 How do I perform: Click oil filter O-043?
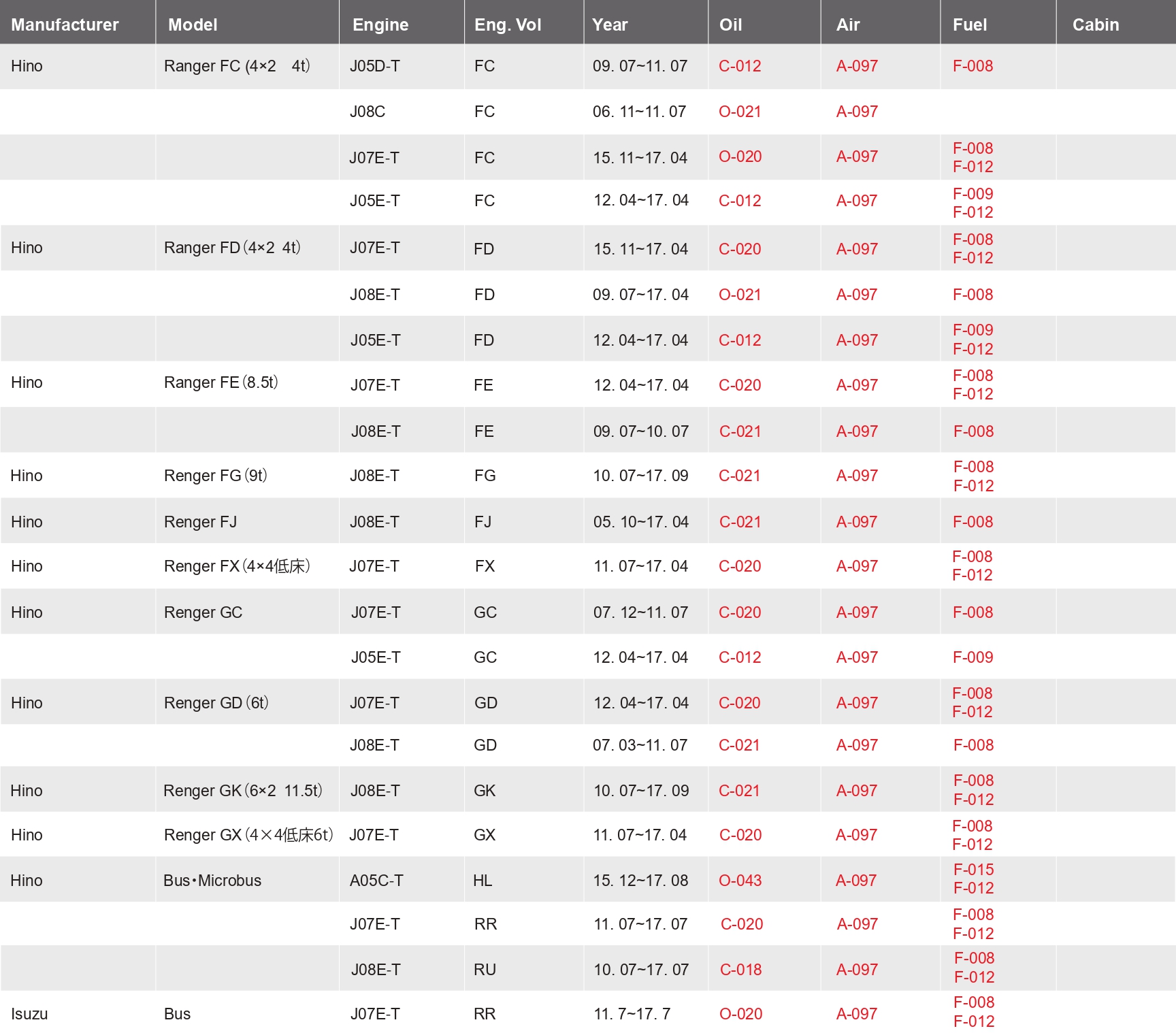[740, 881]
